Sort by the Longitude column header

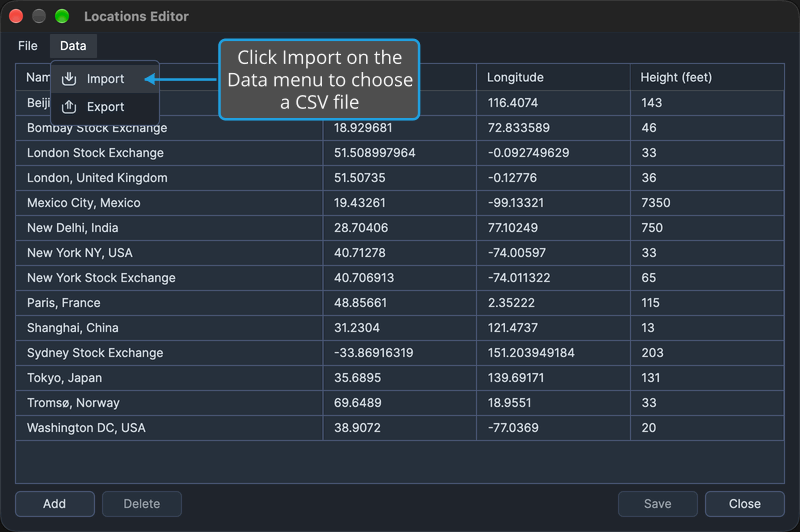(554, 78)
